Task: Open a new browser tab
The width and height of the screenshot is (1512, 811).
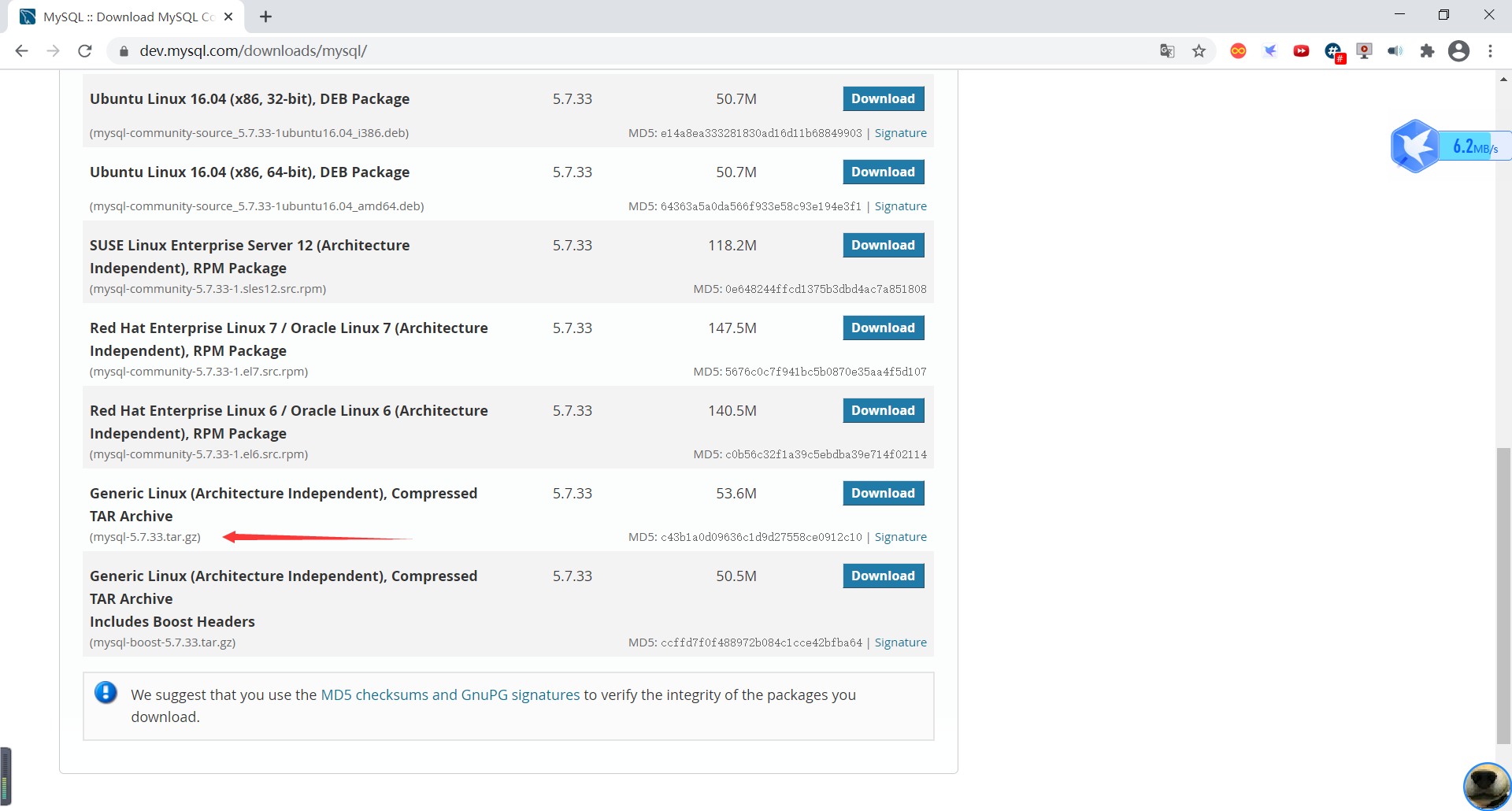Action: [265, 17]
